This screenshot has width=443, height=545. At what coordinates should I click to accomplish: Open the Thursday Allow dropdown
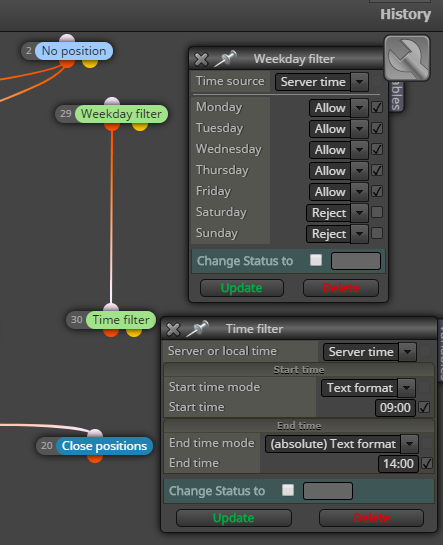coord(338,171)
